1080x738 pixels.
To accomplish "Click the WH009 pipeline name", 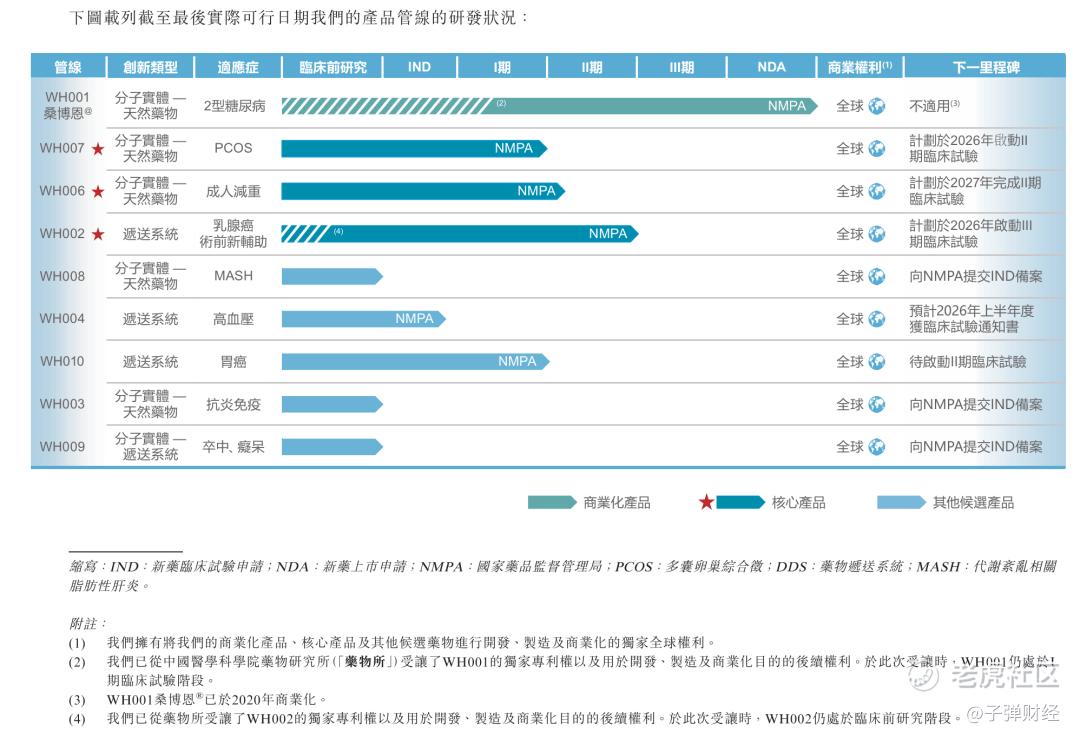I will pos(62,447).
